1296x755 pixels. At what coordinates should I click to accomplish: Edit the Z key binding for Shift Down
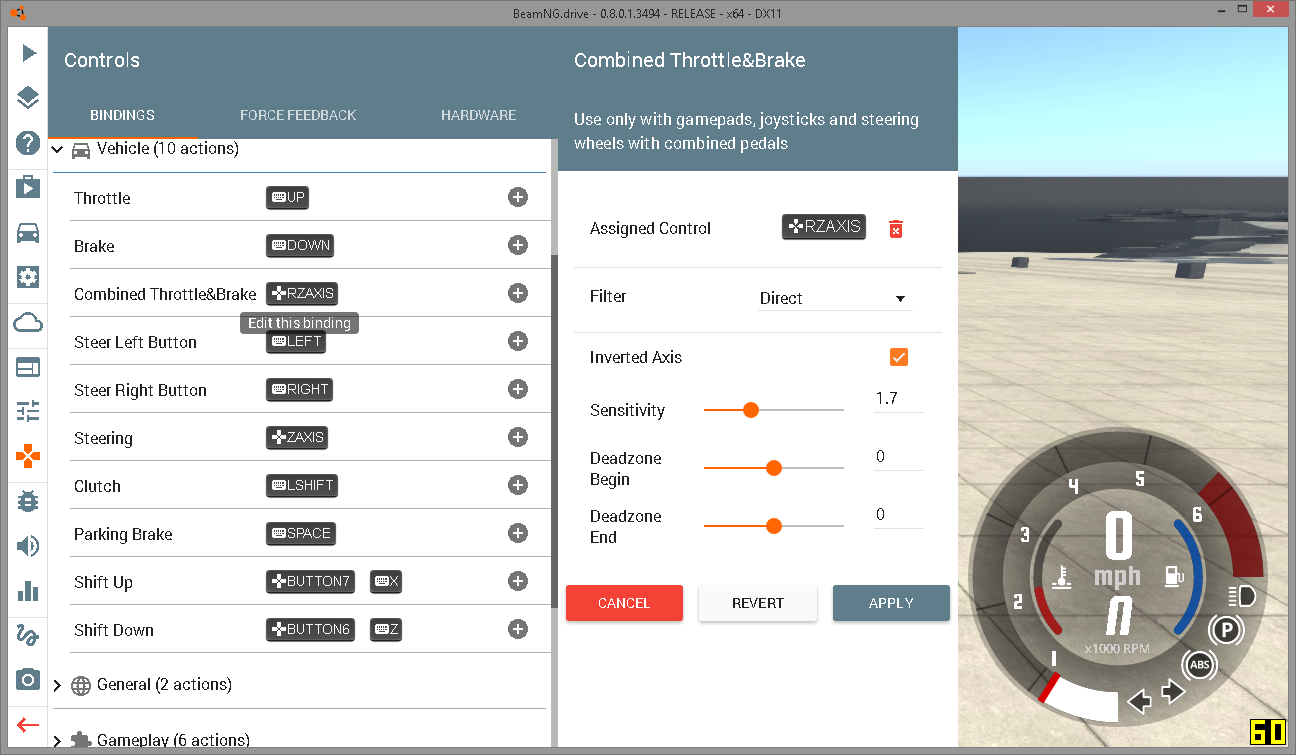click(x=386, y=630)
